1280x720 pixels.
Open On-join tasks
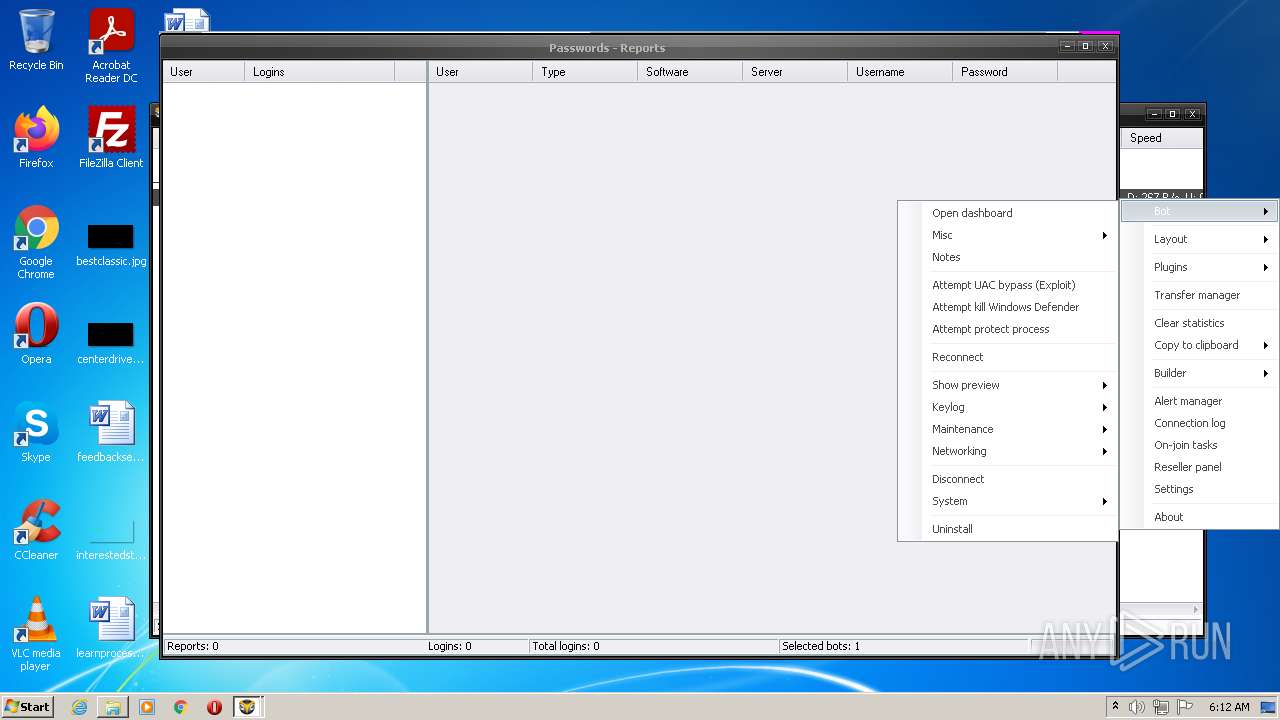1199,445
